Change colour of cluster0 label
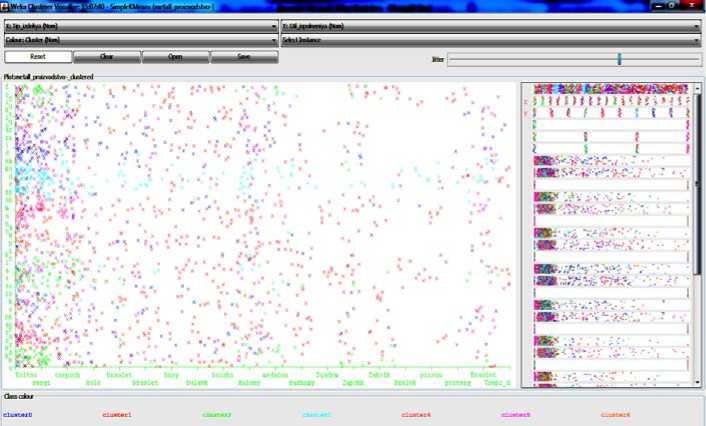706x426 pixels. point(18,414)
